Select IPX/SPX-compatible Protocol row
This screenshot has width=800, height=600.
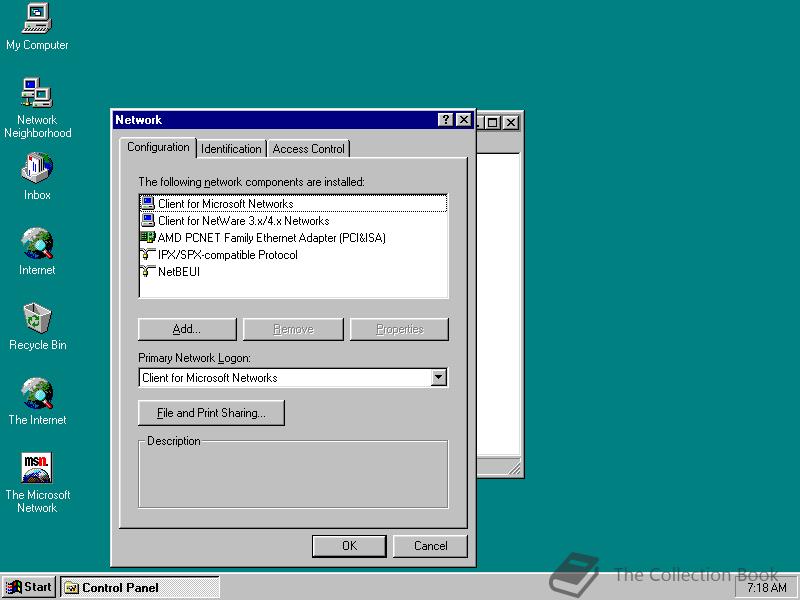point(293,254)
